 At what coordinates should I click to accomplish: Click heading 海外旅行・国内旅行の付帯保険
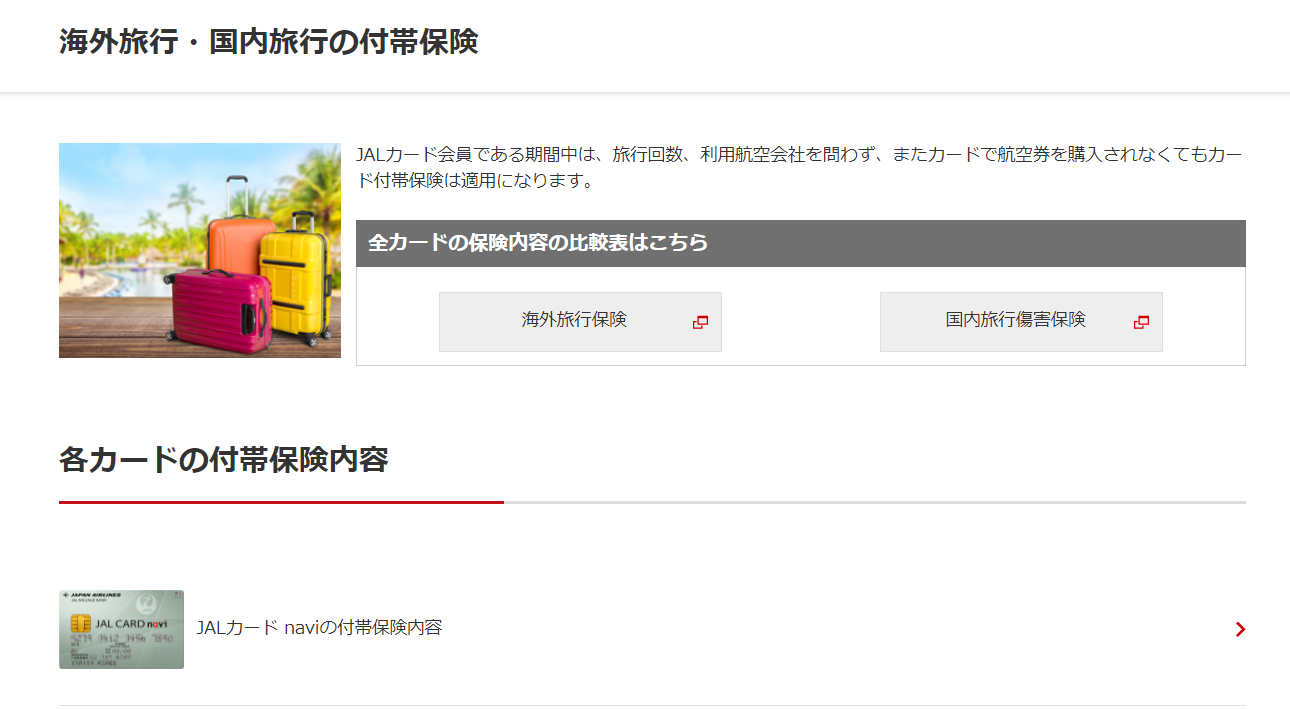pyautogui.click(x=268, y=42)
